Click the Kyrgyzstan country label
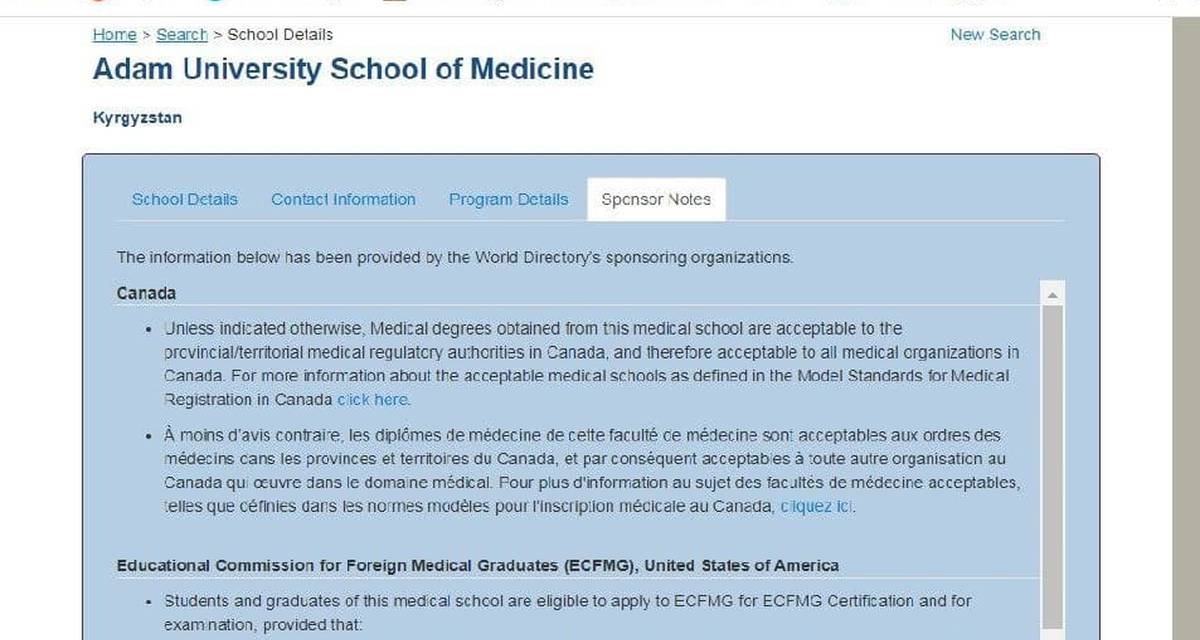The height and width of the screenshot is (640, 1200). (x=137, y=118)
